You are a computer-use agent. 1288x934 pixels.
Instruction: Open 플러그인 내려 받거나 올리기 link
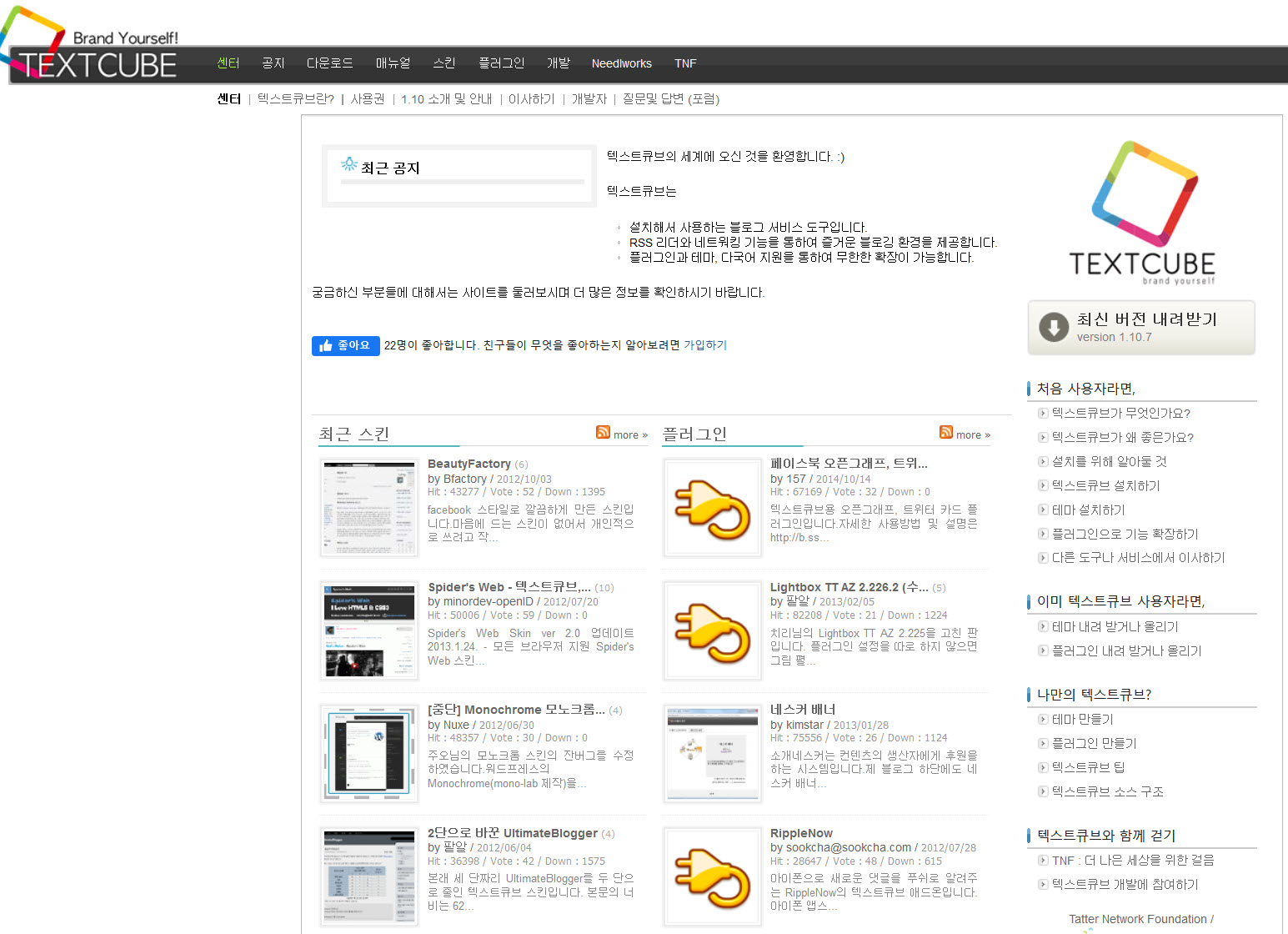point(1126,650)
